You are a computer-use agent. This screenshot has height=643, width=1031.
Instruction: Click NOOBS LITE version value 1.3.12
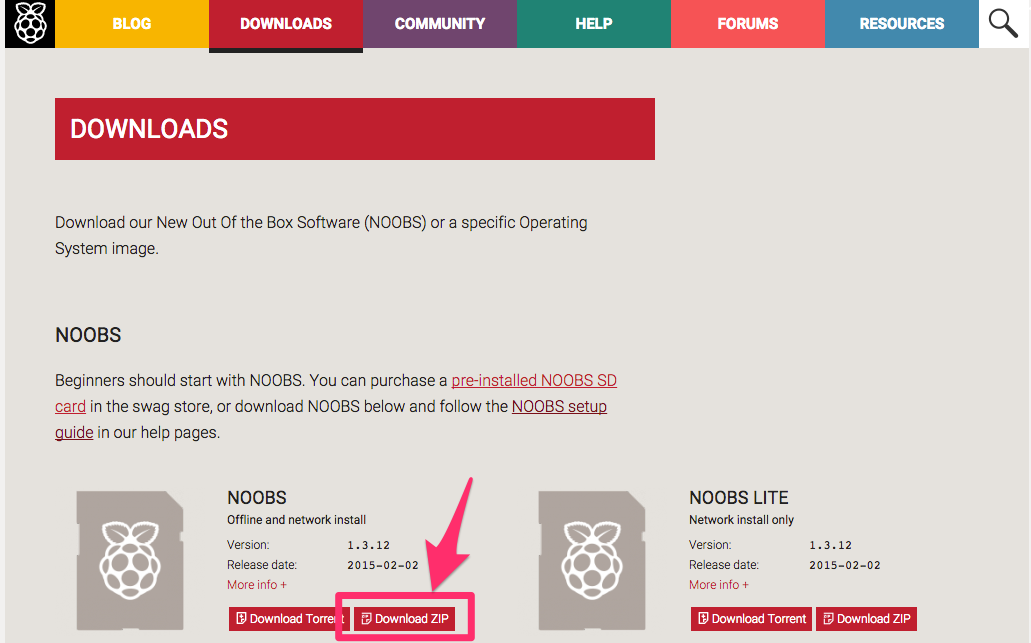[830, 545]
